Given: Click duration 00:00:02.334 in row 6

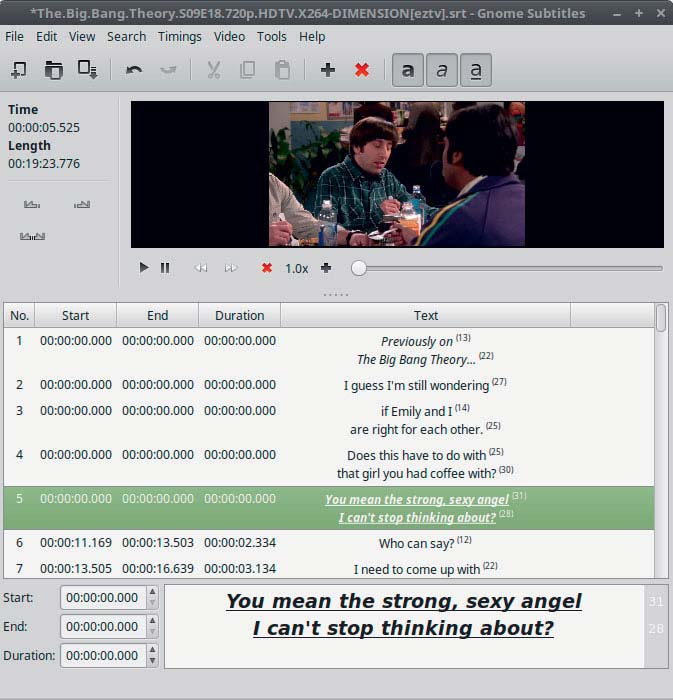Looking at the screenshot, I should (x=240, y=543).
